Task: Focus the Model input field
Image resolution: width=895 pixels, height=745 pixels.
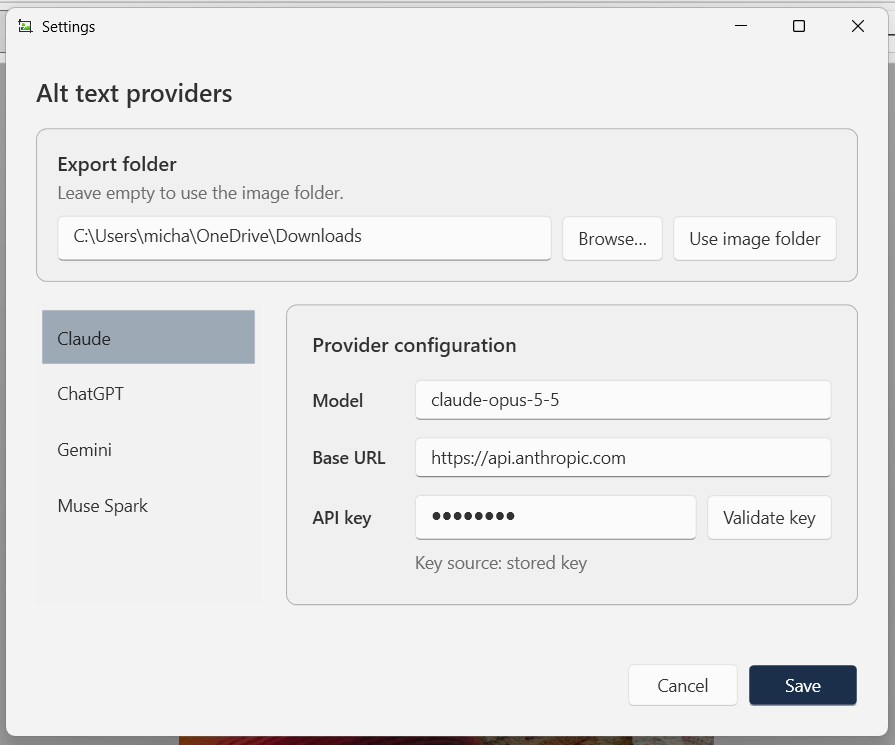Action: point(623,400)
